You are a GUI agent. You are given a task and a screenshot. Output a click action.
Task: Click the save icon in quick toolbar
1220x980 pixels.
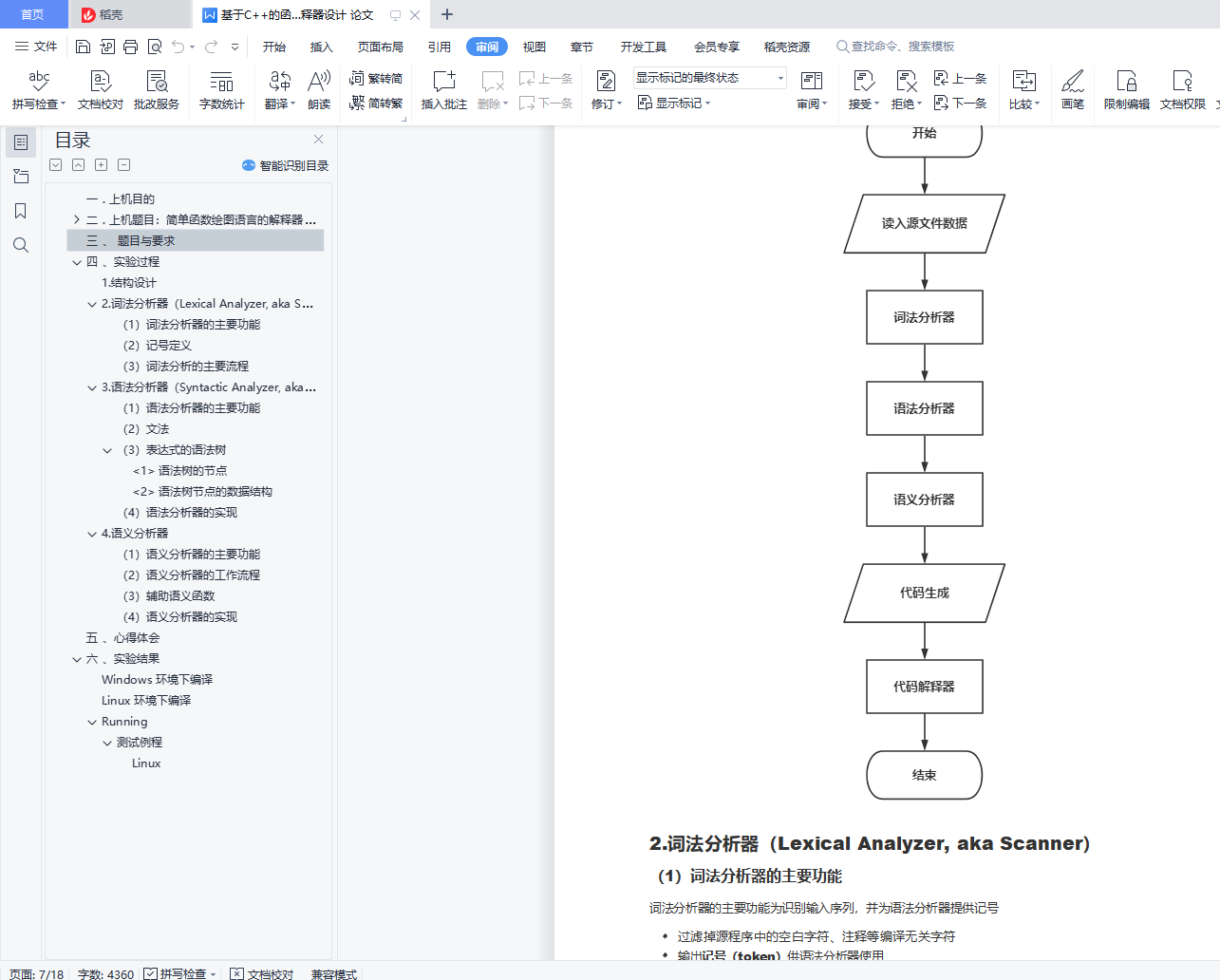point(83,47)
